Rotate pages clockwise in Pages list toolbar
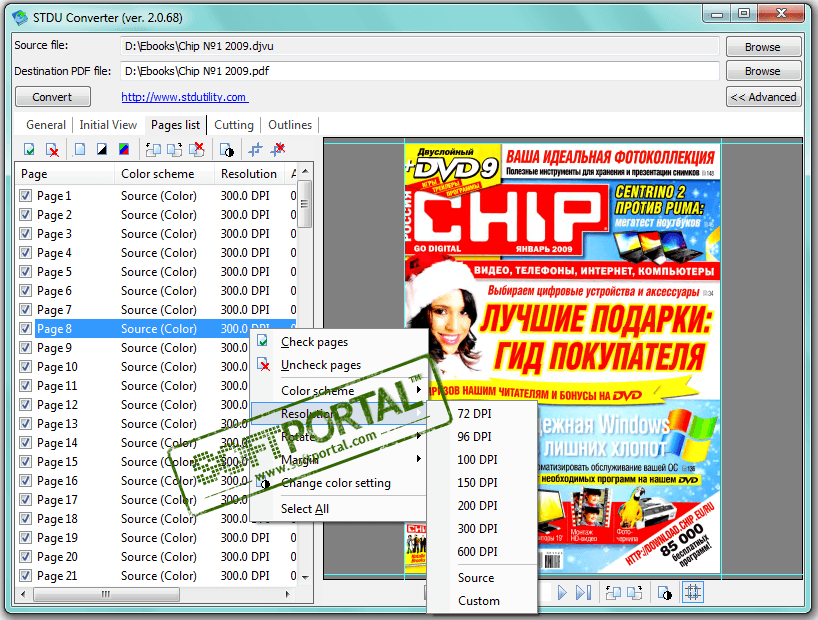The height and width of the screenshot is (620, 818). pyautogui.click(x=174, y=150)
